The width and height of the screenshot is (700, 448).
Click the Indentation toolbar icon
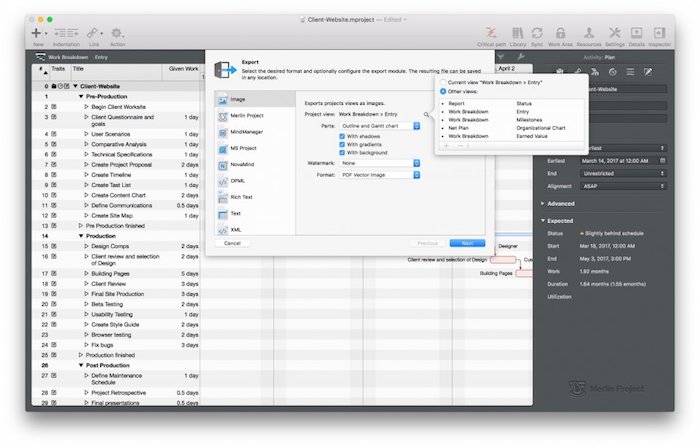[66, 33]
